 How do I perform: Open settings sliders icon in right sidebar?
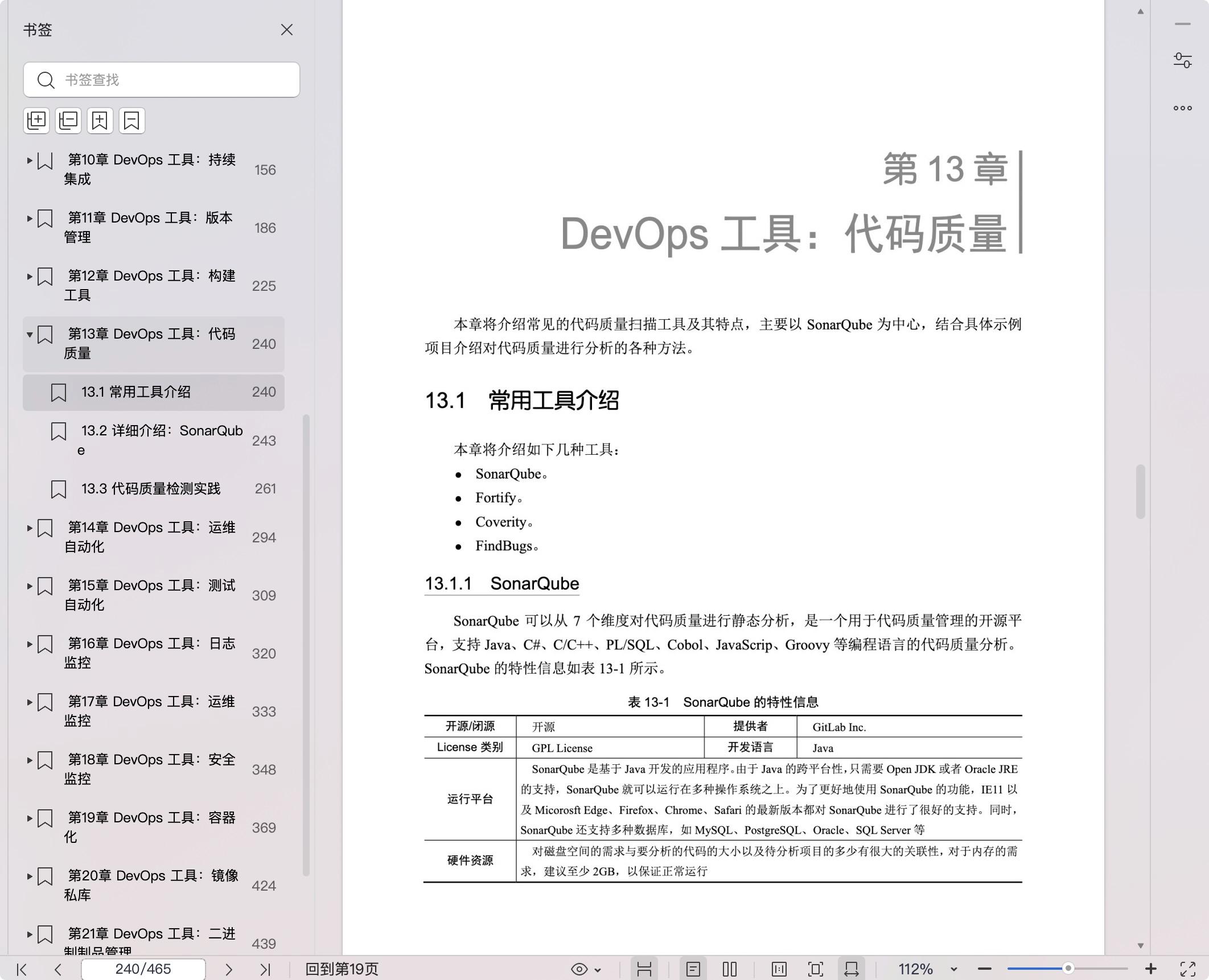point(1183,60)
